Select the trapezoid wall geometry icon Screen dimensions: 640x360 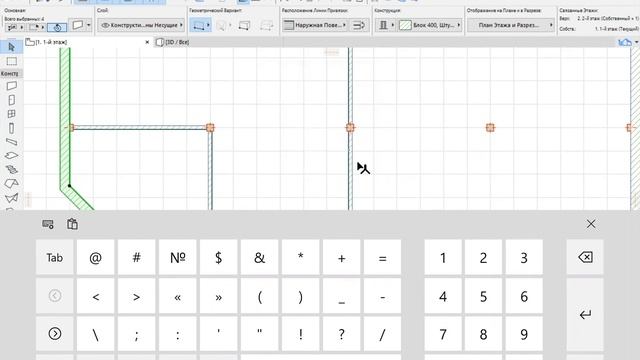click(x=244, y=26)
